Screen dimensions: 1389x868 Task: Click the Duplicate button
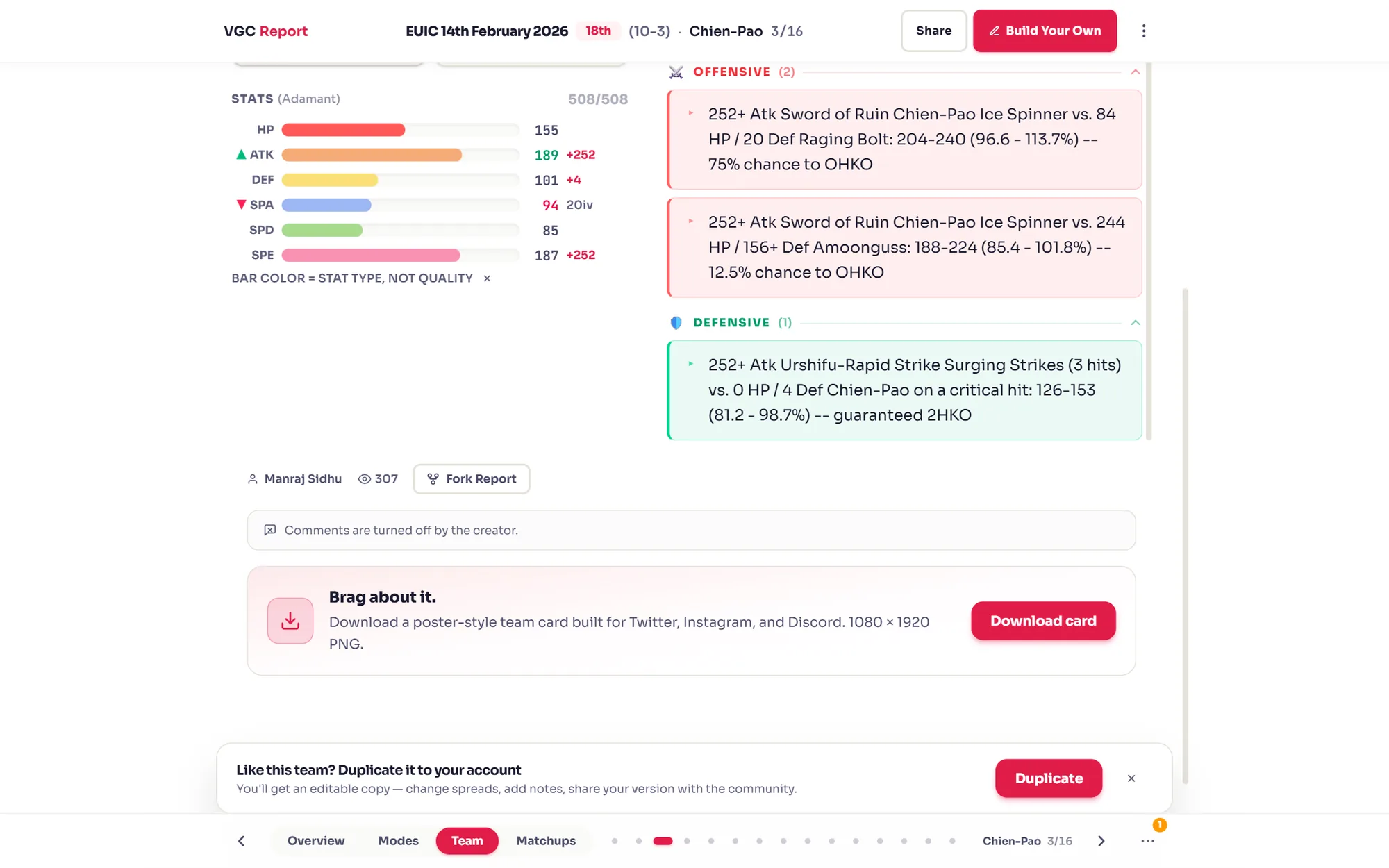[x=1049, y=778]
